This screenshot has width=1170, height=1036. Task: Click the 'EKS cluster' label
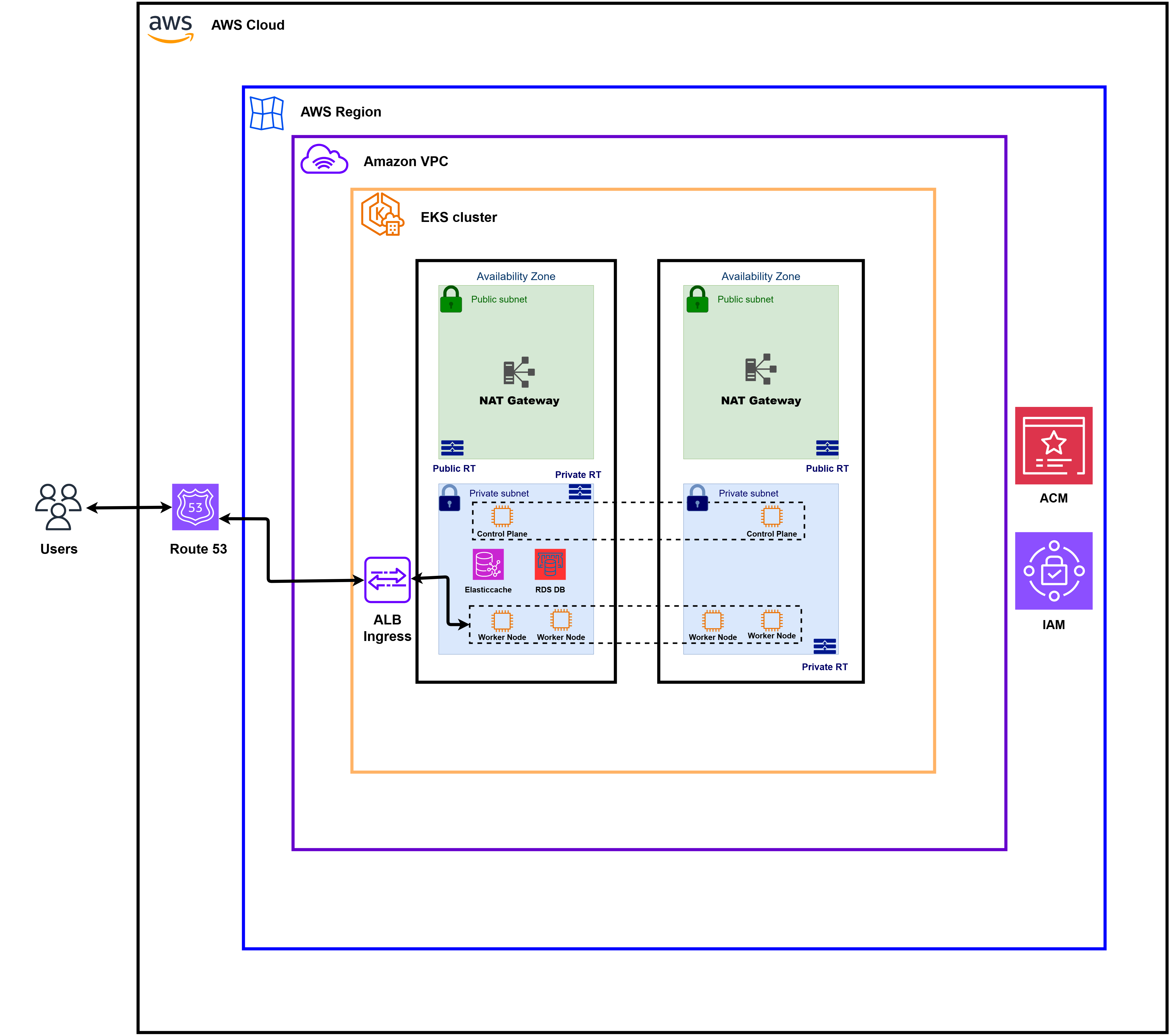coord(458,217)
